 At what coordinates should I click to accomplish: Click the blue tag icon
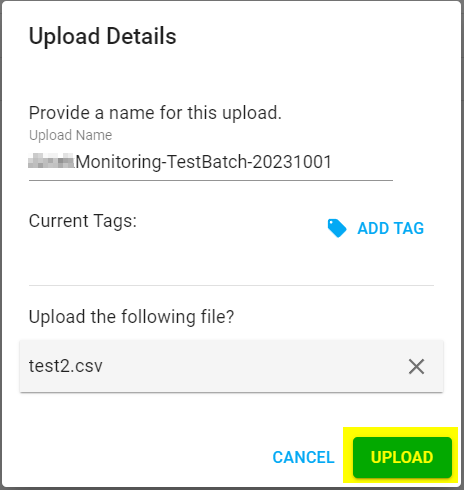point(337,228)
